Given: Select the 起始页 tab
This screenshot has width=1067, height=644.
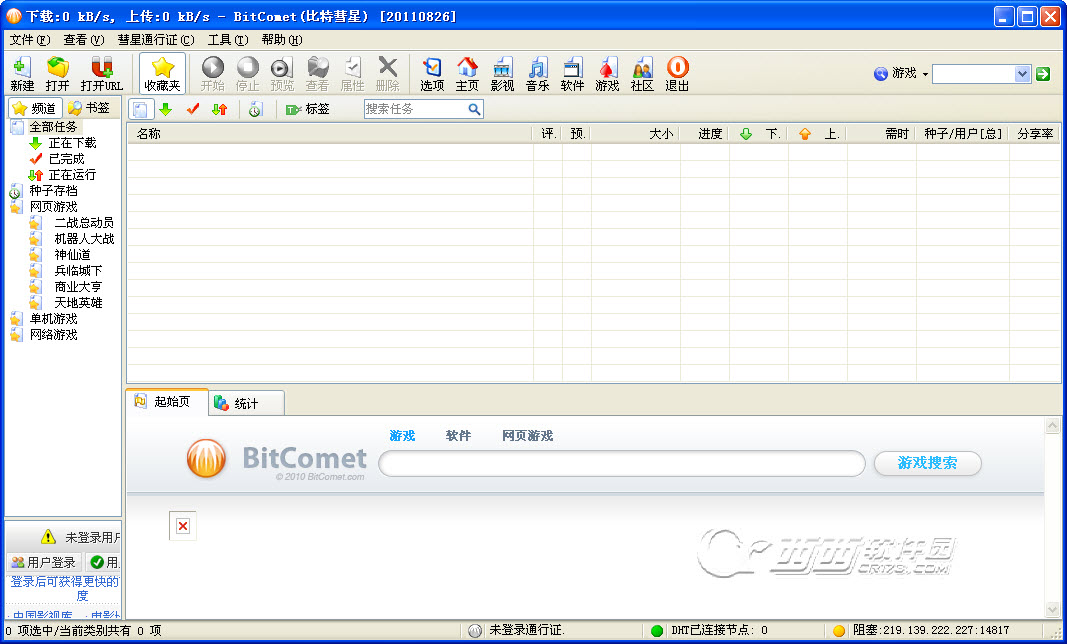Looking at the screenshot, I should 167,401.
